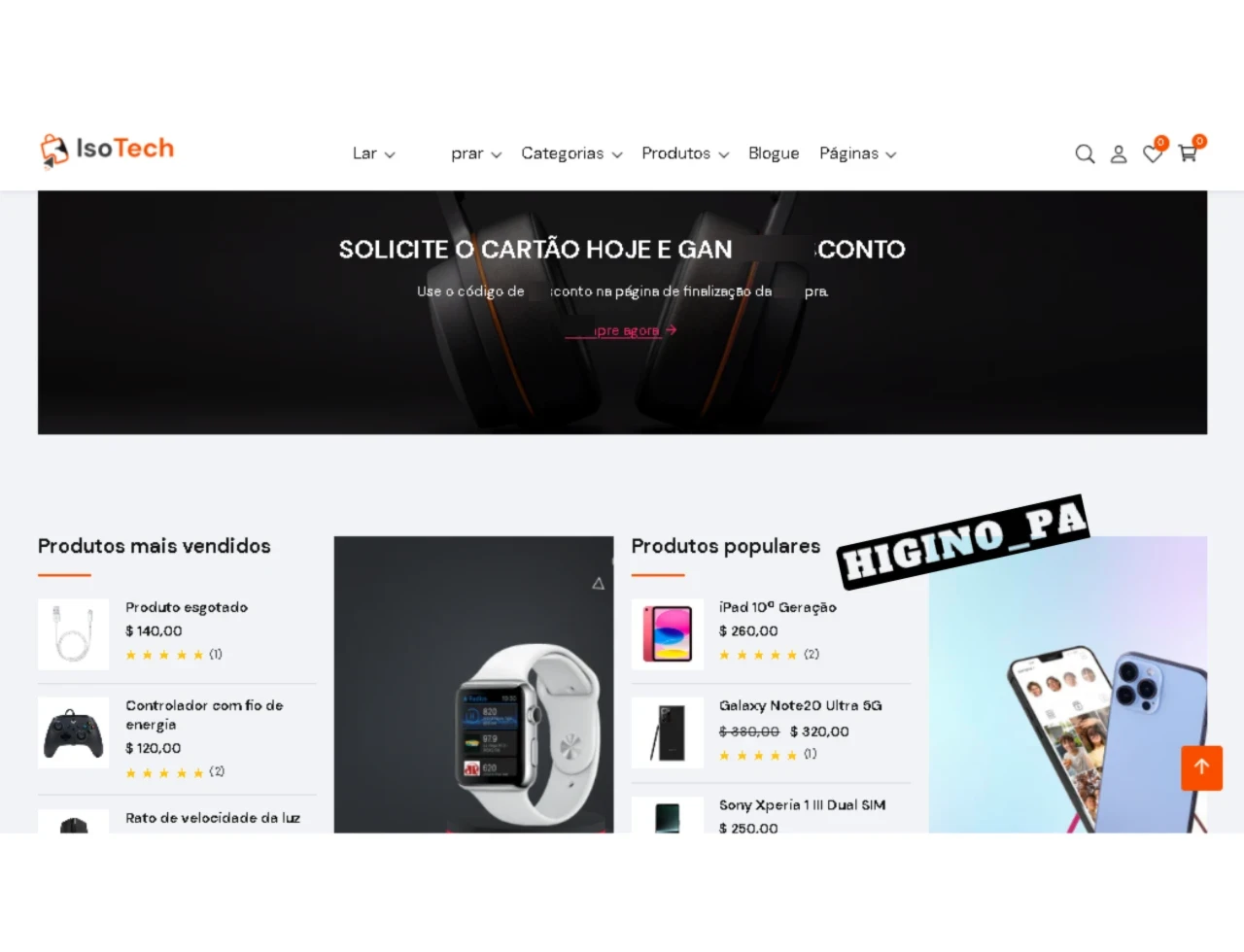Click the five-star rating of iPad 10ª Geração

[x=758, y=655]
